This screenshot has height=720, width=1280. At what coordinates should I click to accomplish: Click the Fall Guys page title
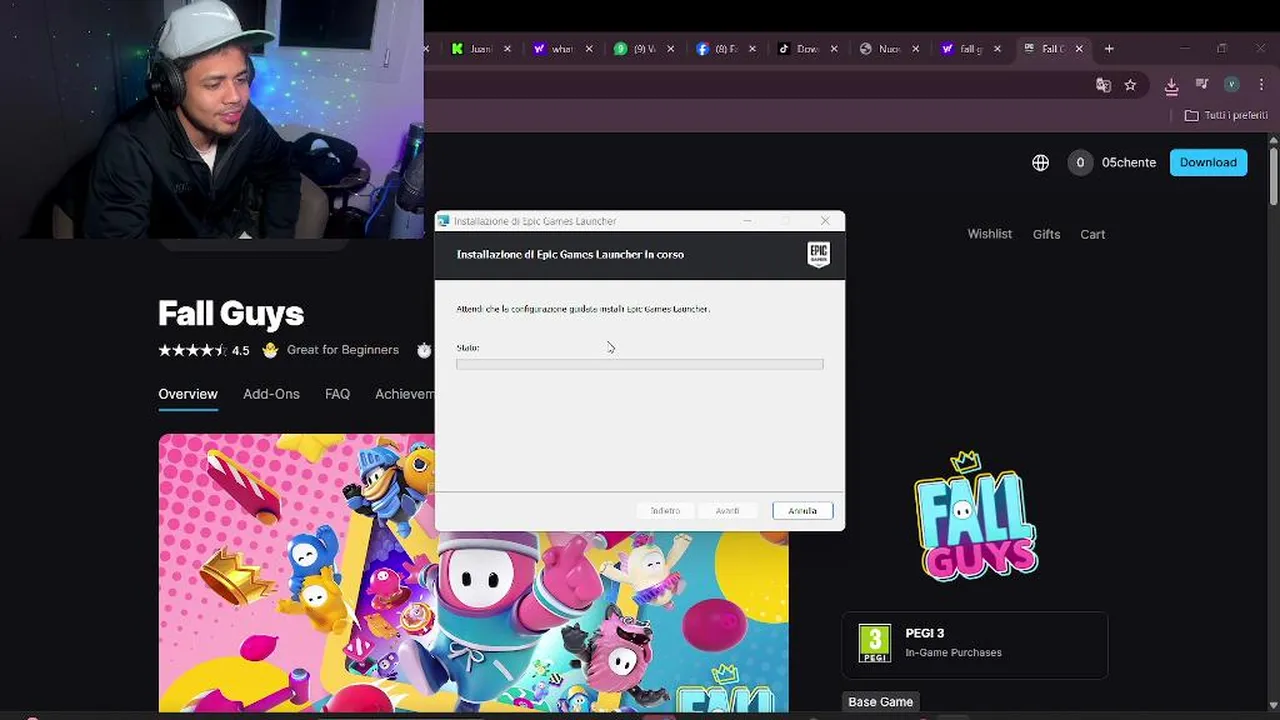tap(231, 313)
